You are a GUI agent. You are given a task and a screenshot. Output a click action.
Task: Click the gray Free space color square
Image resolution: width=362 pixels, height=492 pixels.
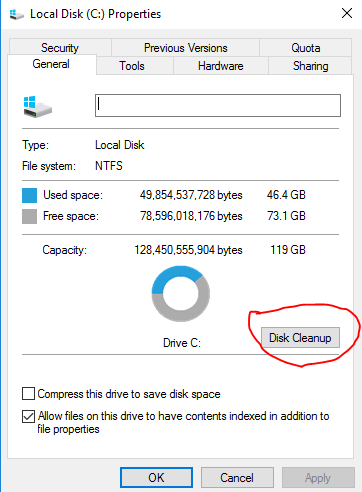pos(29,216)
